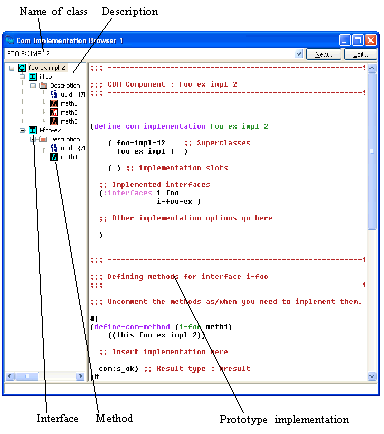Click the Description folder icon under first interface
This screenshot has height=434, width=384.
[43, 86]
